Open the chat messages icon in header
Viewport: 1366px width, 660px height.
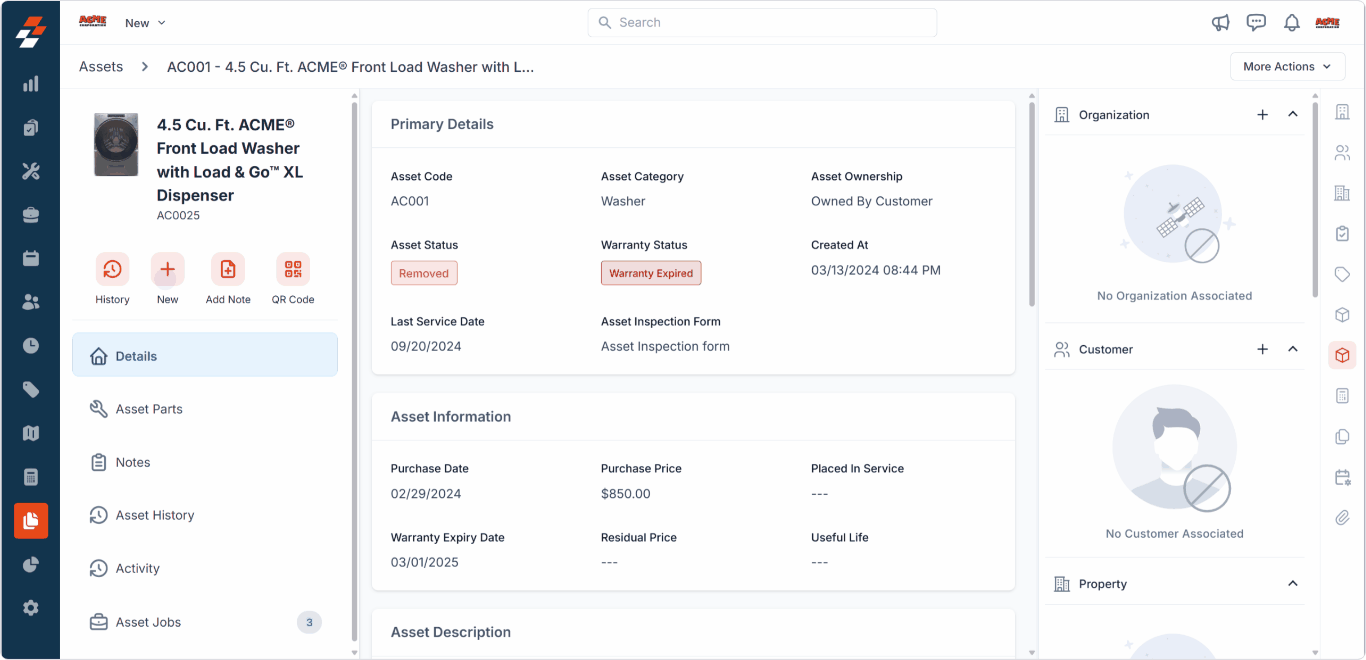1257,23
